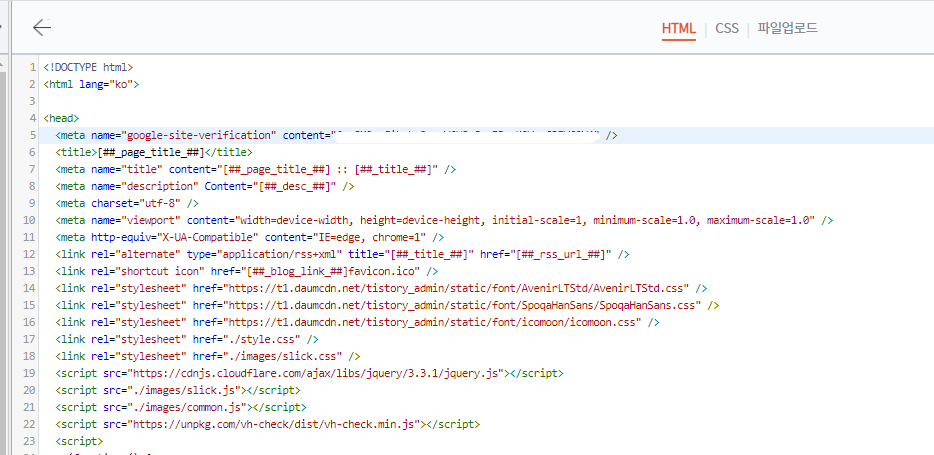Click the ./style.css stylesheet line

coord(186,339)
